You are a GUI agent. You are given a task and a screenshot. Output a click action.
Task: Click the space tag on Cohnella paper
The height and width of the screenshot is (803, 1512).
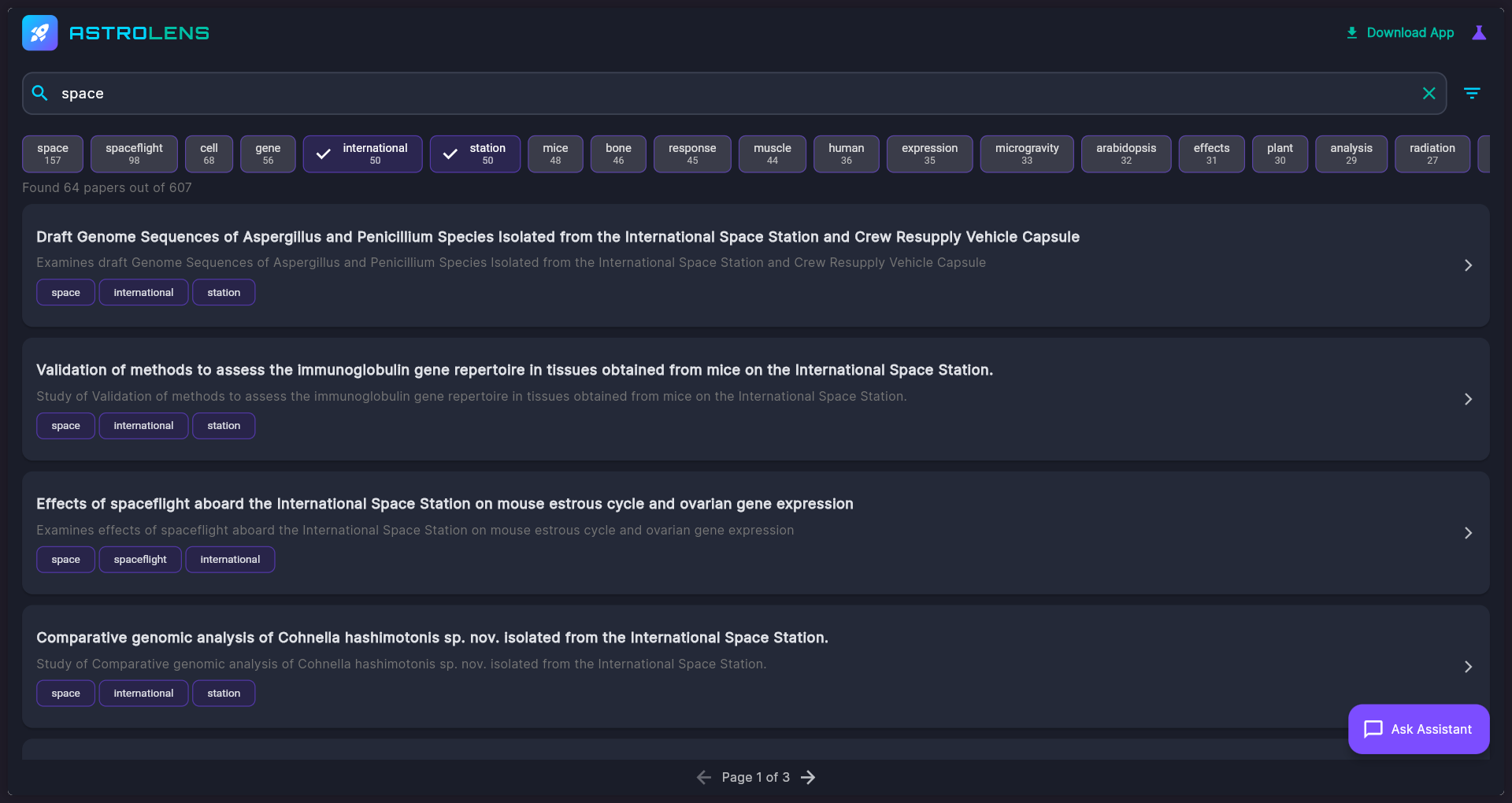65,694
